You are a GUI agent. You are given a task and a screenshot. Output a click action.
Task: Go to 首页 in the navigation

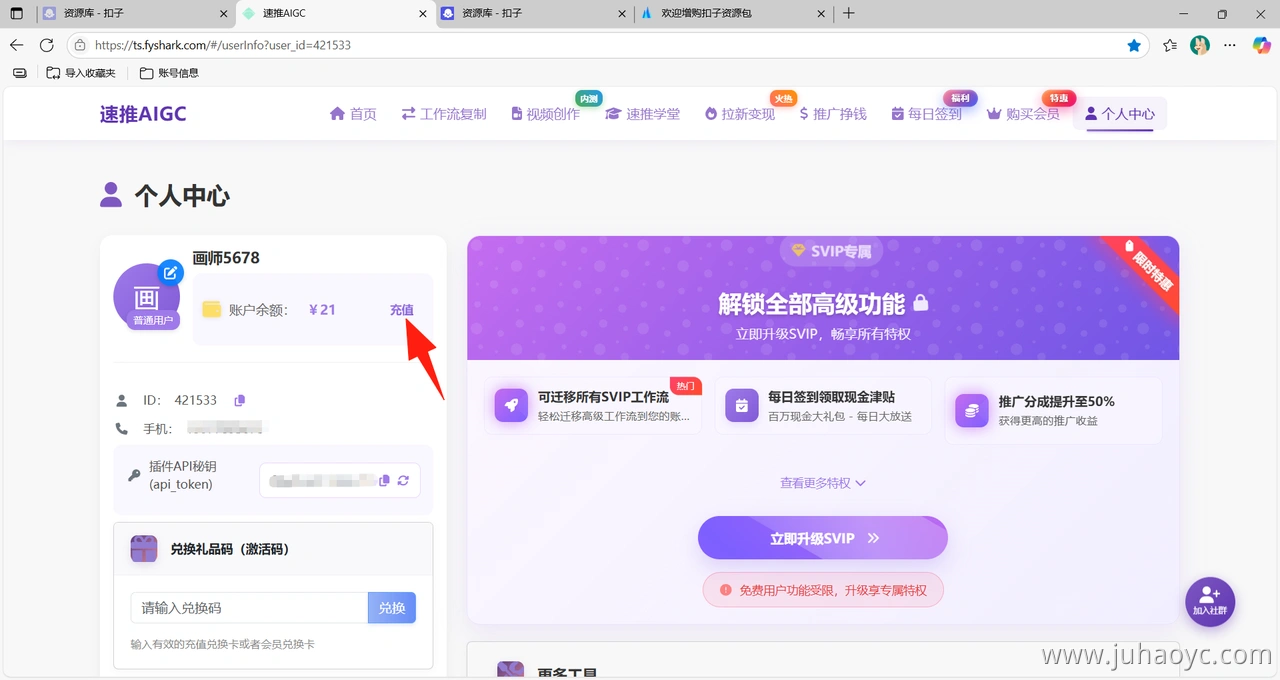[353, 114]
